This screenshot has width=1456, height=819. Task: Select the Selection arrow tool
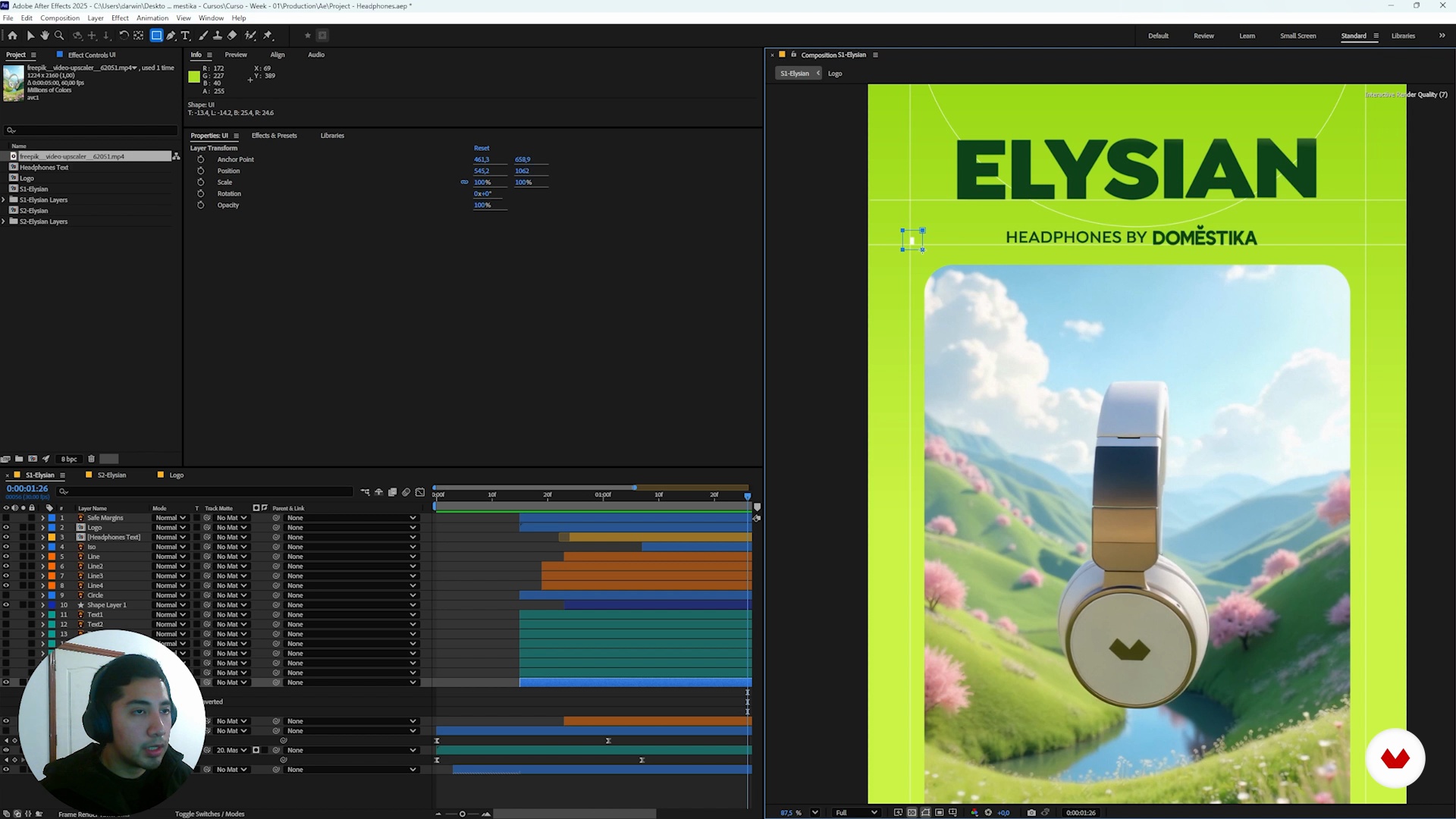[x=30, y=36]
